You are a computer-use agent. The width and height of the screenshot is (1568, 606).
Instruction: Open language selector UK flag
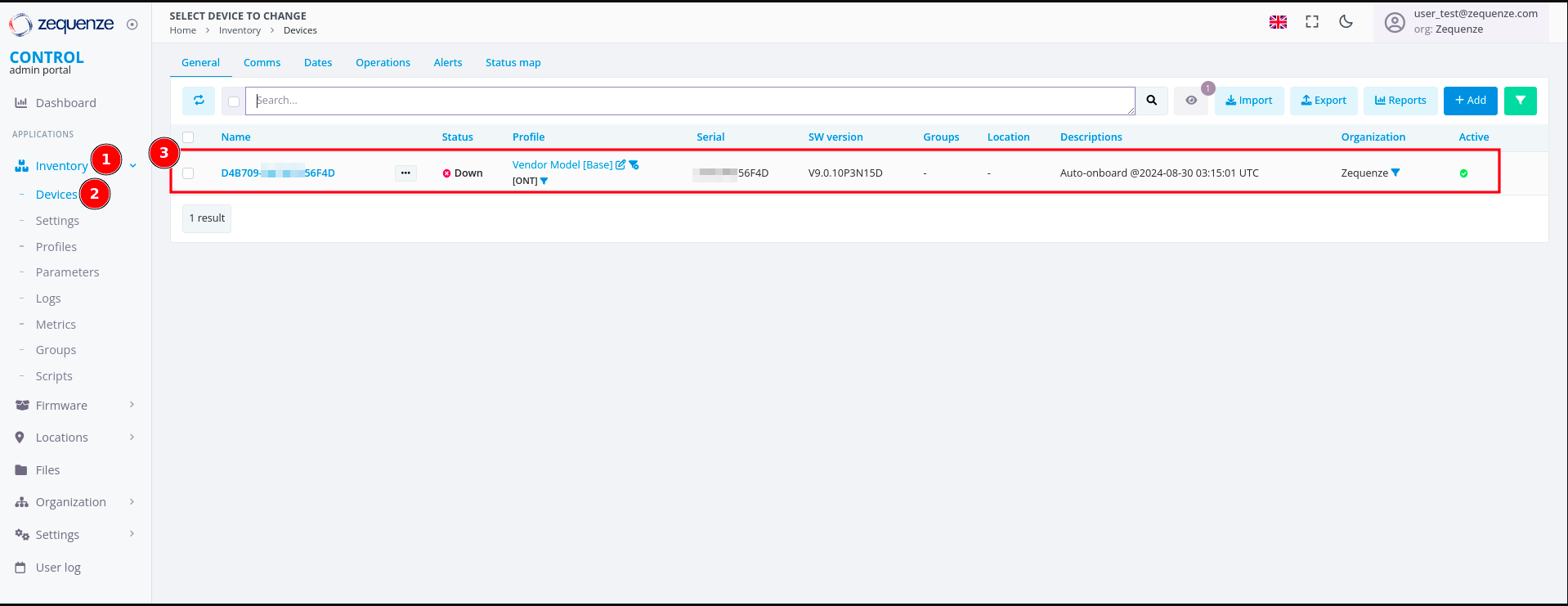click(x=1278, y=22)
